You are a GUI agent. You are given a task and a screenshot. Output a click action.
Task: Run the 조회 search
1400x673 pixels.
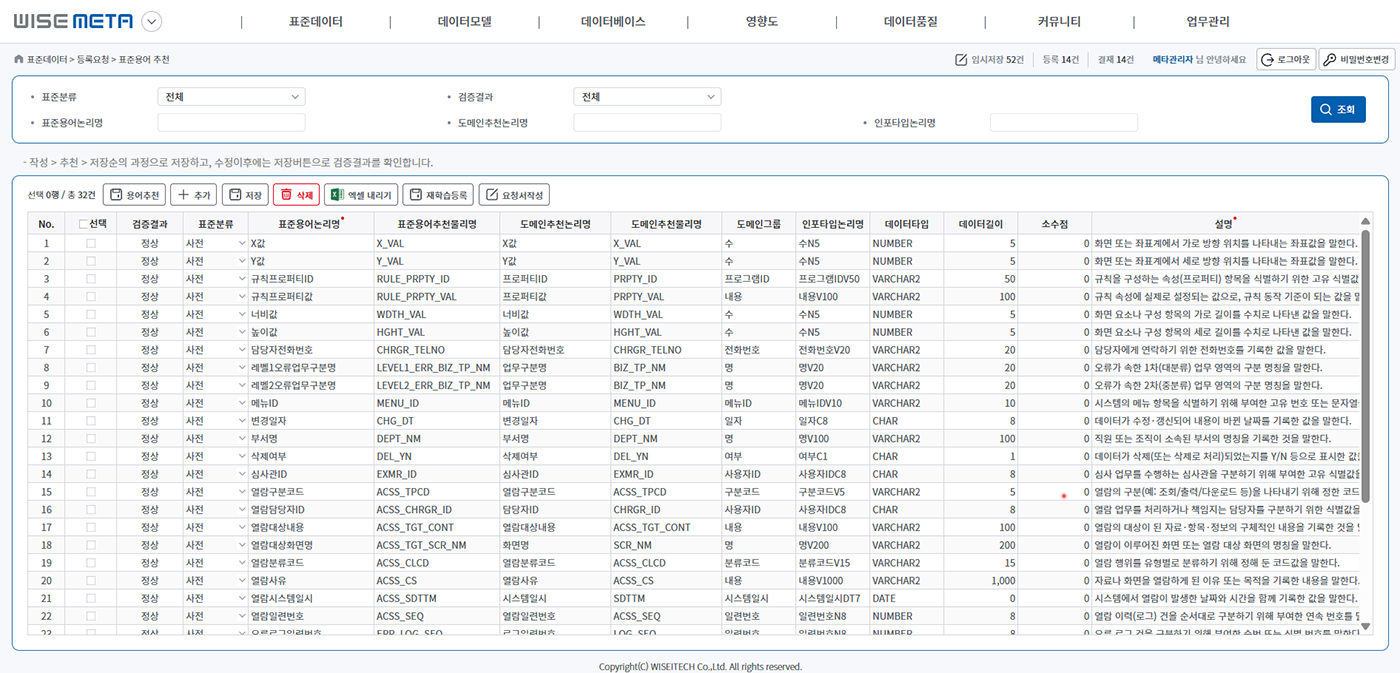point(1338,110)
